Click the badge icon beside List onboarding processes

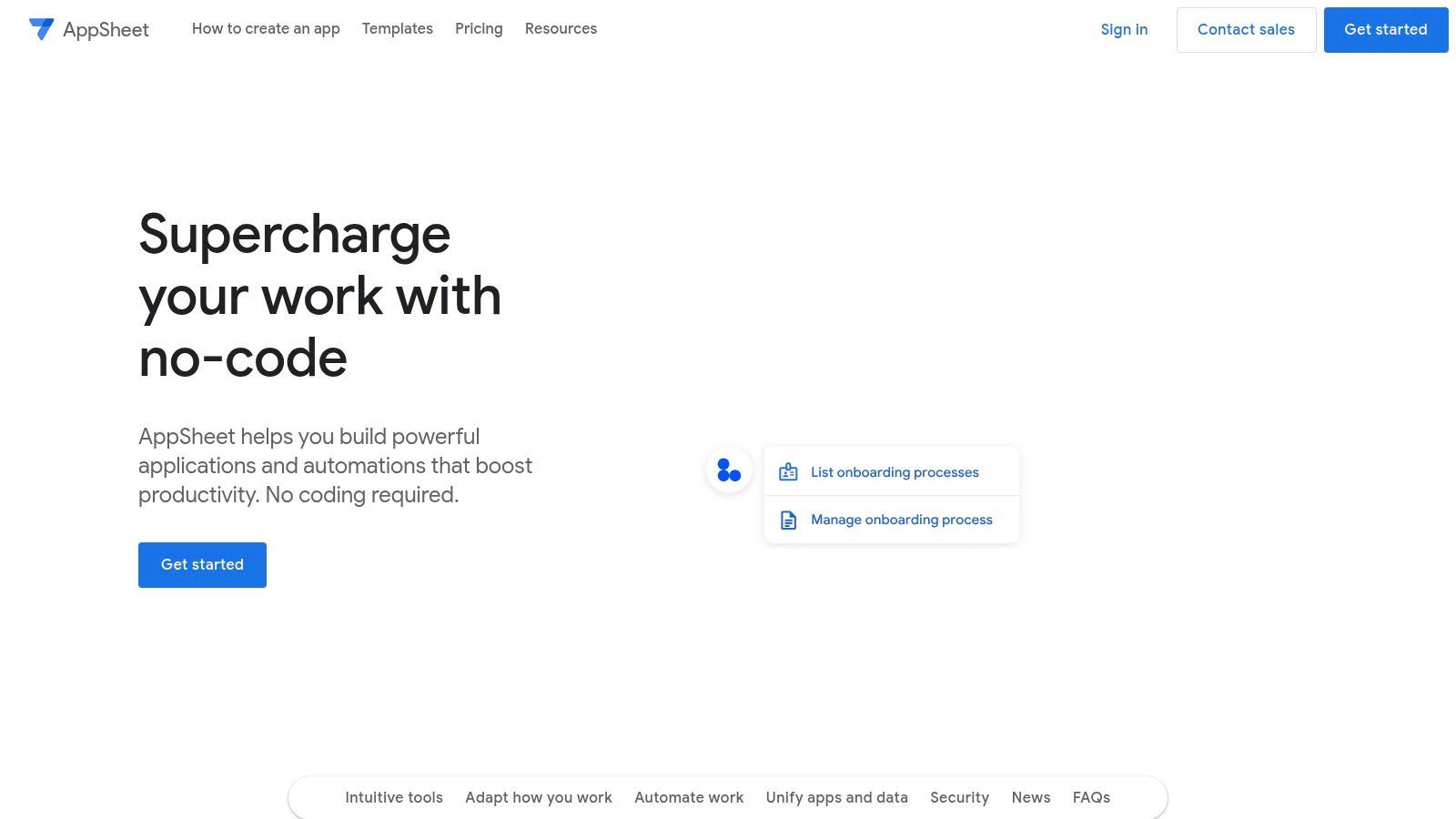coord(788,472)
